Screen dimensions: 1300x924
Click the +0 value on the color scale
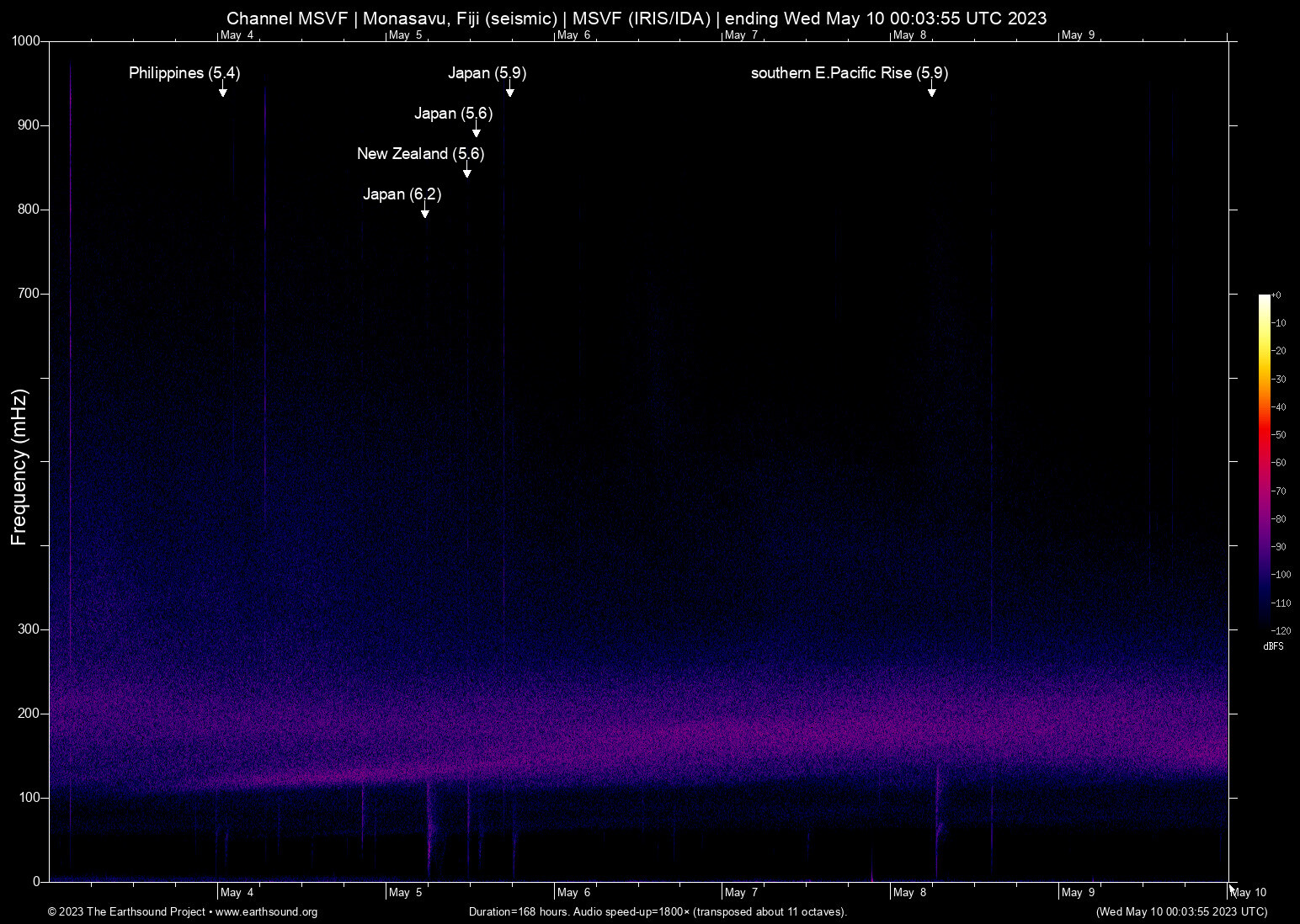click(x=1276, y=295)
